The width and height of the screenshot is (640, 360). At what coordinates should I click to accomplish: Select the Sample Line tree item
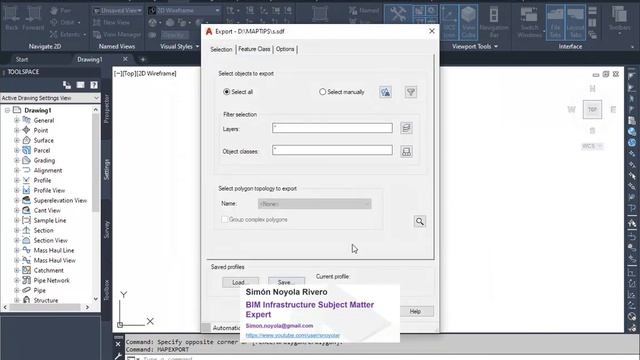(50, 220)
